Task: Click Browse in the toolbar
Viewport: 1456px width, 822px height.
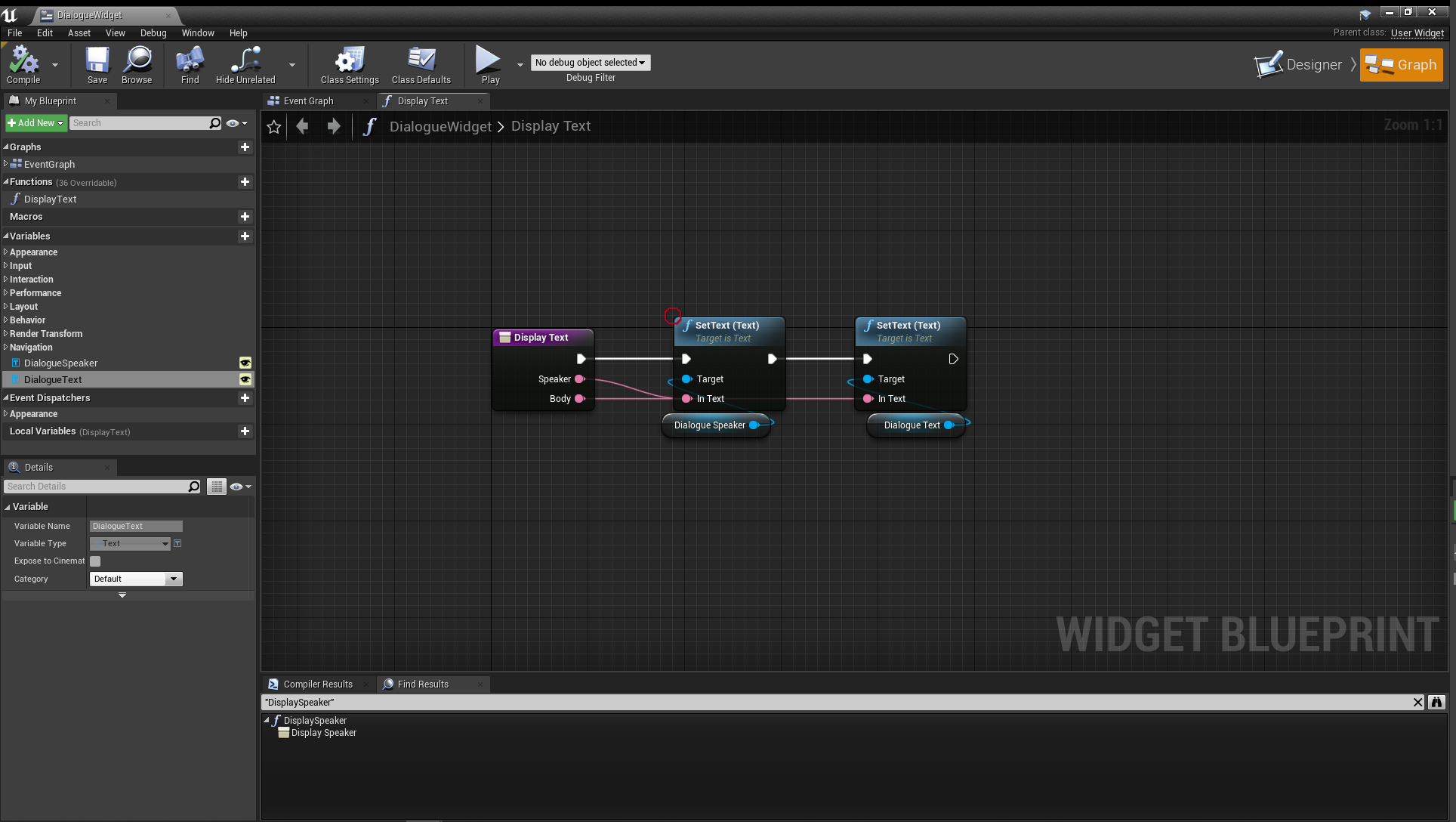Action: (x=137, y=64)
